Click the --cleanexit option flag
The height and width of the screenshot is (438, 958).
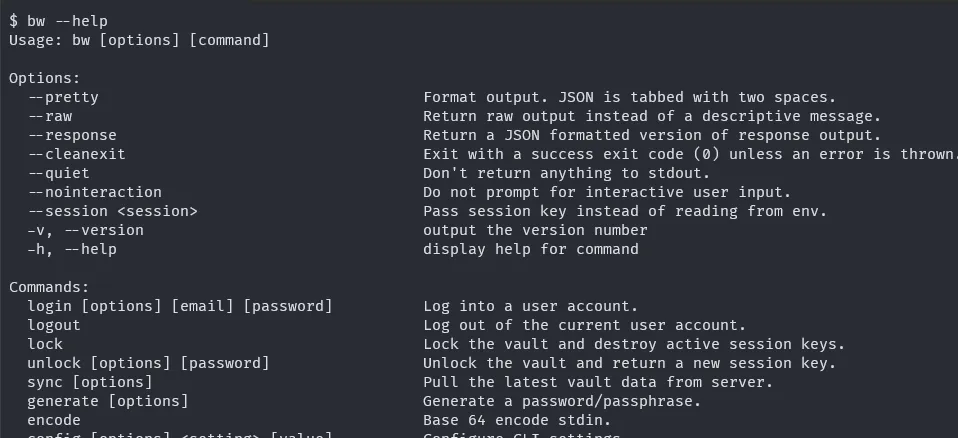(x=77, y=154)
